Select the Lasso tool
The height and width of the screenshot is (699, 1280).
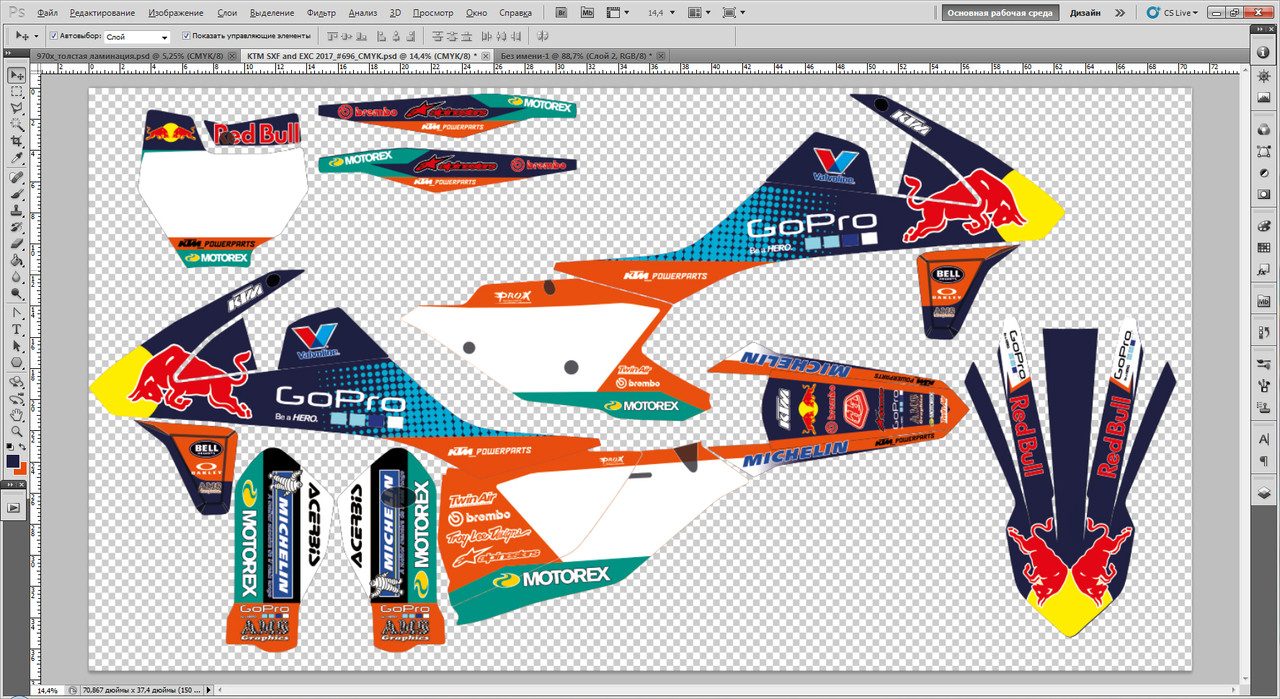(x=17, y=107)
